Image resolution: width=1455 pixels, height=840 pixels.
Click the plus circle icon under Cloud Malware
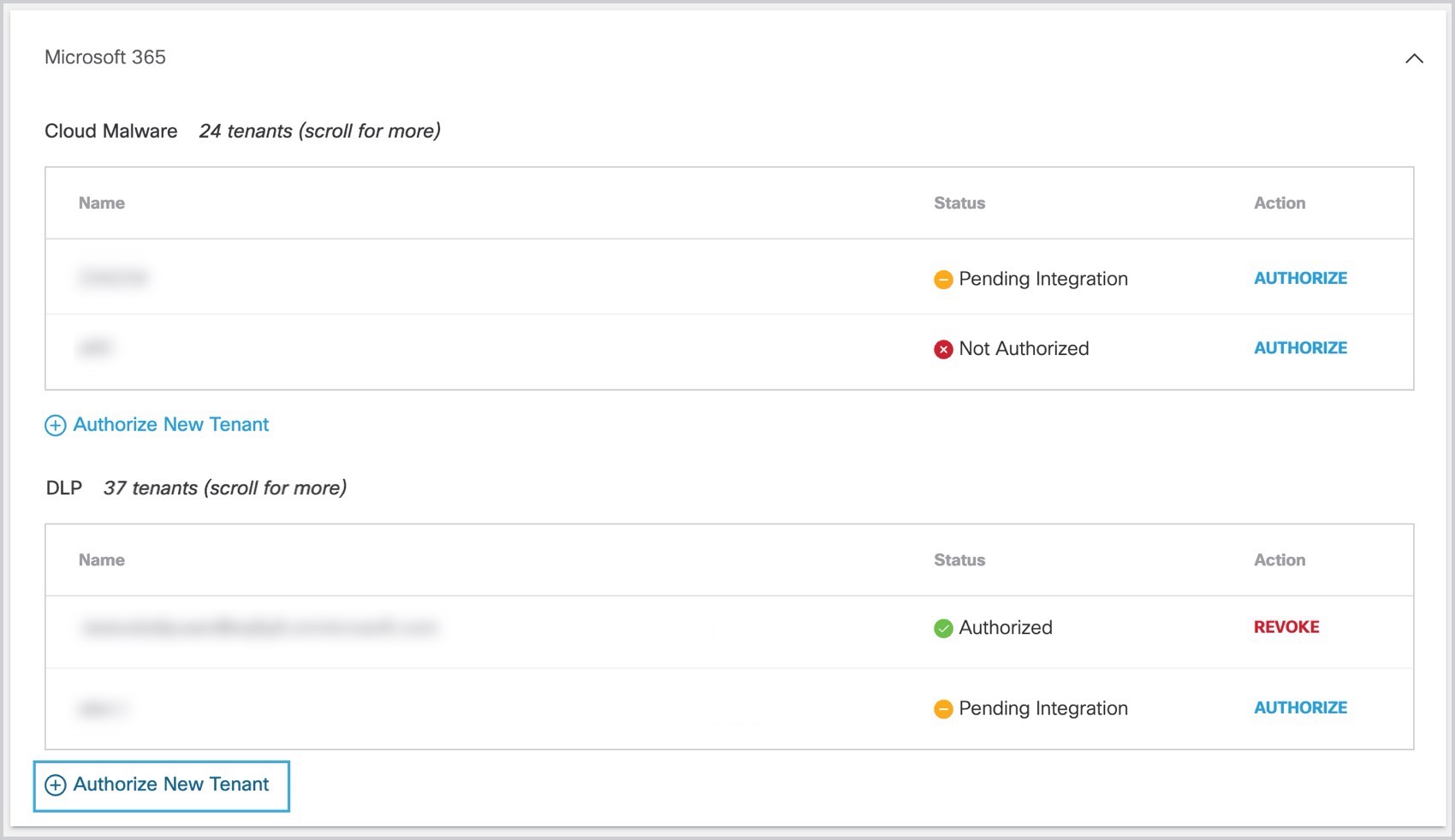(55, 425)
